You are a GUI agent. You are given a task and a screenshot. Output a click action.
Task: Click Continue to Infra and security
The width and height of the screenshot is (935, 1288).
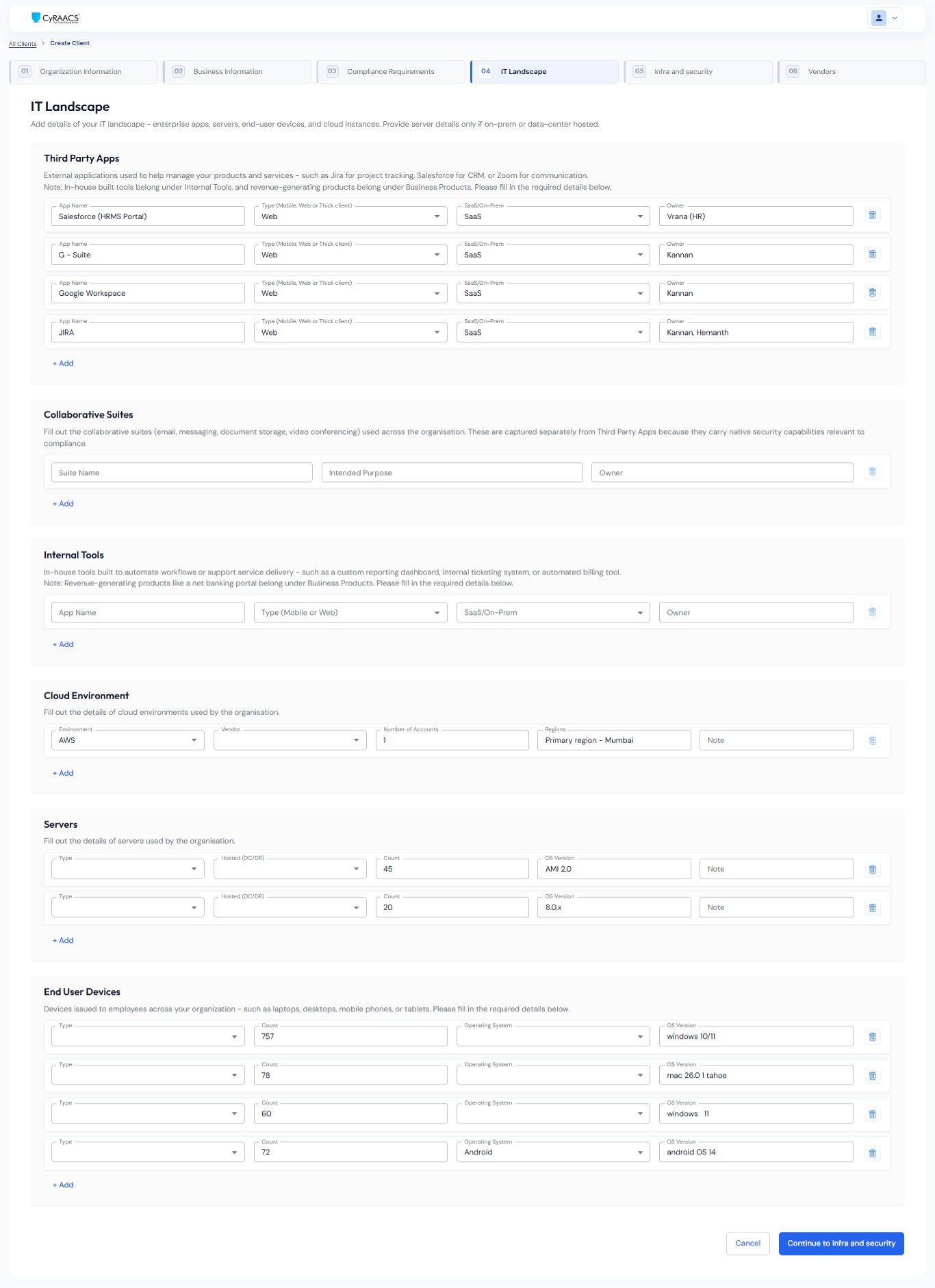tap(841, 1243)
